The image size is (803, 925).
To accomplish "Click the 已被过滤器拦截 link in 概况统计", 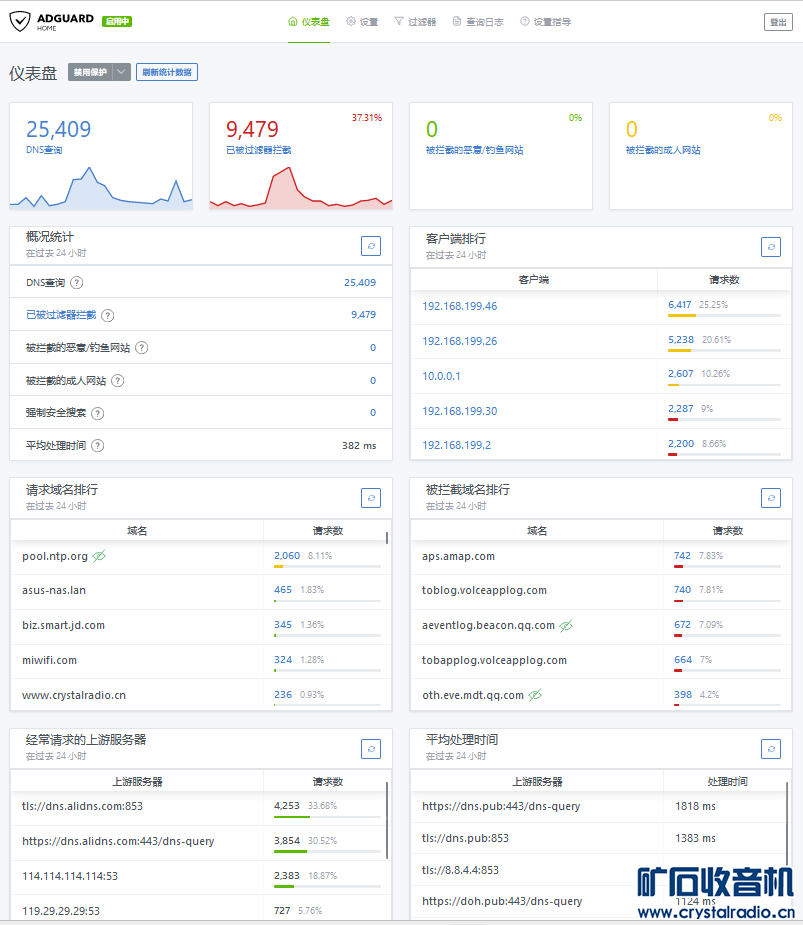I will tap(61, 315).
